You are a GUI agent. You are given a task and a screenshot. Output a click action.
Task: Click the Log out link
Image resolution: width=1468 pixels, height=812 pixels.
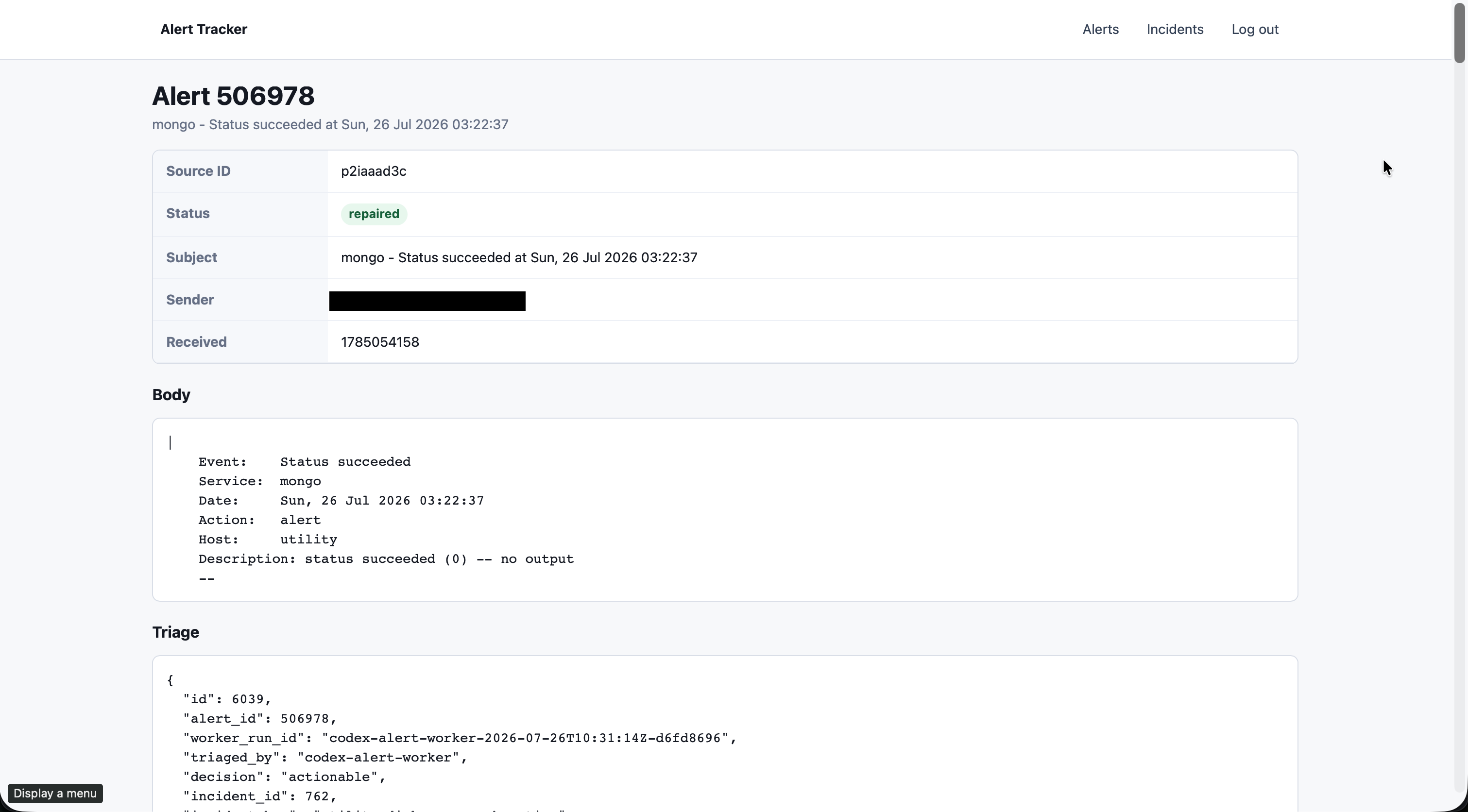point(1255,29)
